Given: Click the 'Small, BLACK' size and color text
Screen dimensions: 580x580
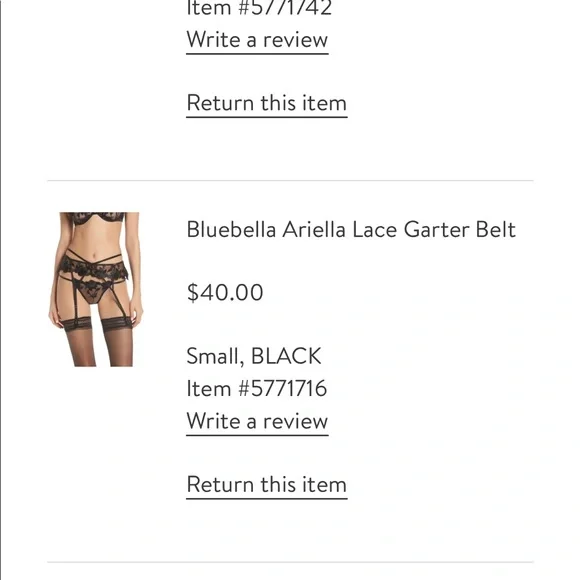Looking at the screenshot, I should coord(254,356).
